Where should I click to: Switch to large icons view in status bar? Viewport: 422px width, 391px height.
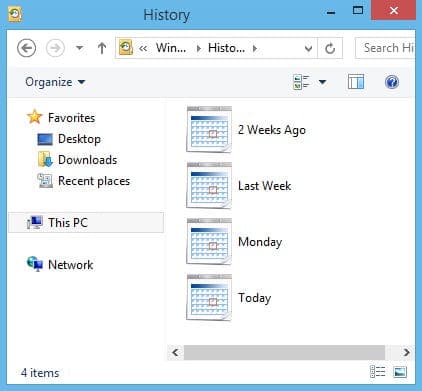click(x=400, y=372)
